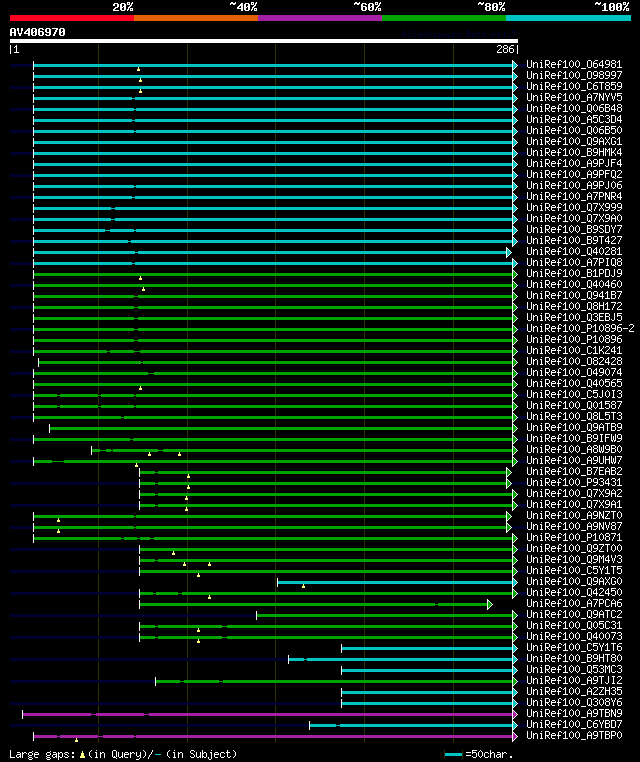Select the UniRef100_B9IFW9 hit name
Screen dimensions: 640x762
[574, 438]
